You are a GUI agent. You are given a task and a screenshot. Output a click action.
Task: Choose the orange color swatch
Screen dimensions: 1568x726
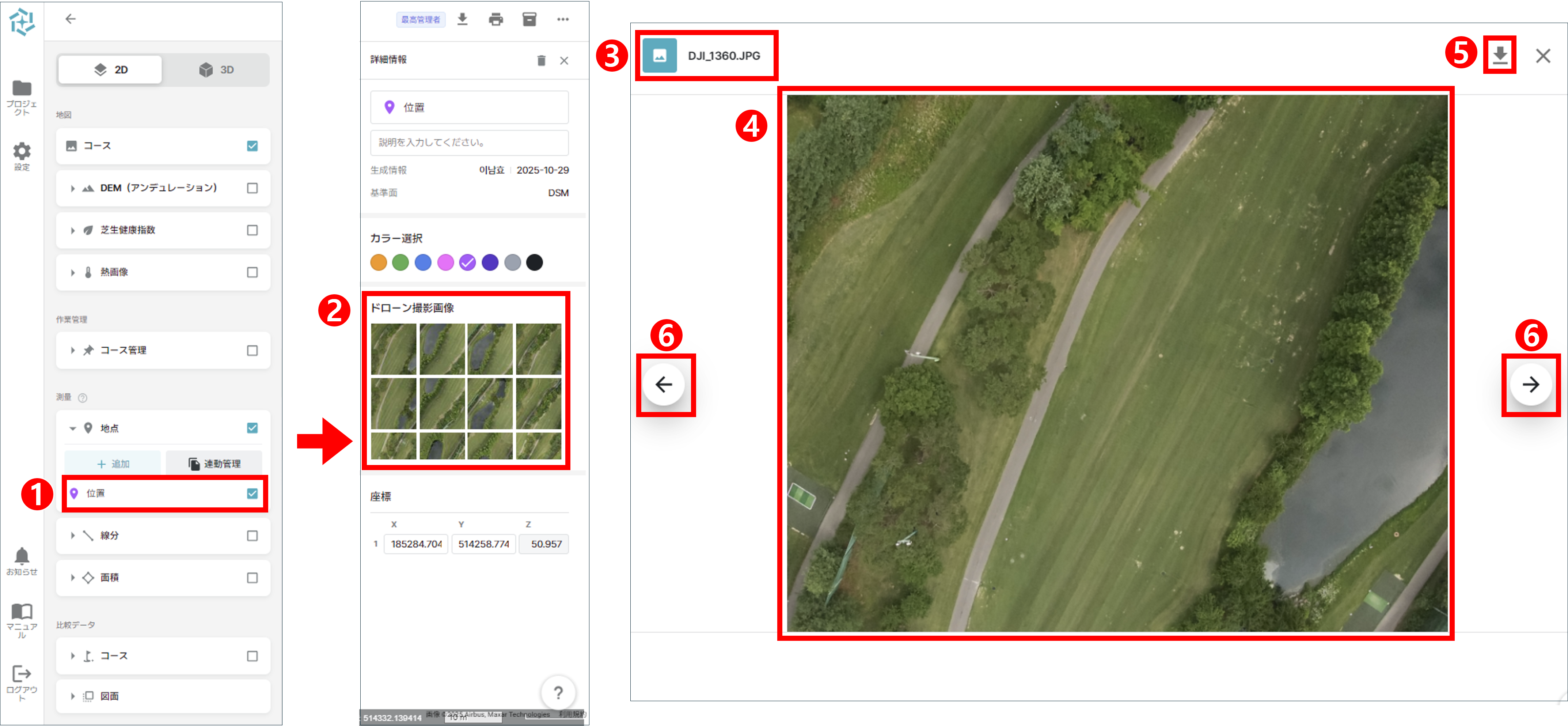(x=378, y=262)
